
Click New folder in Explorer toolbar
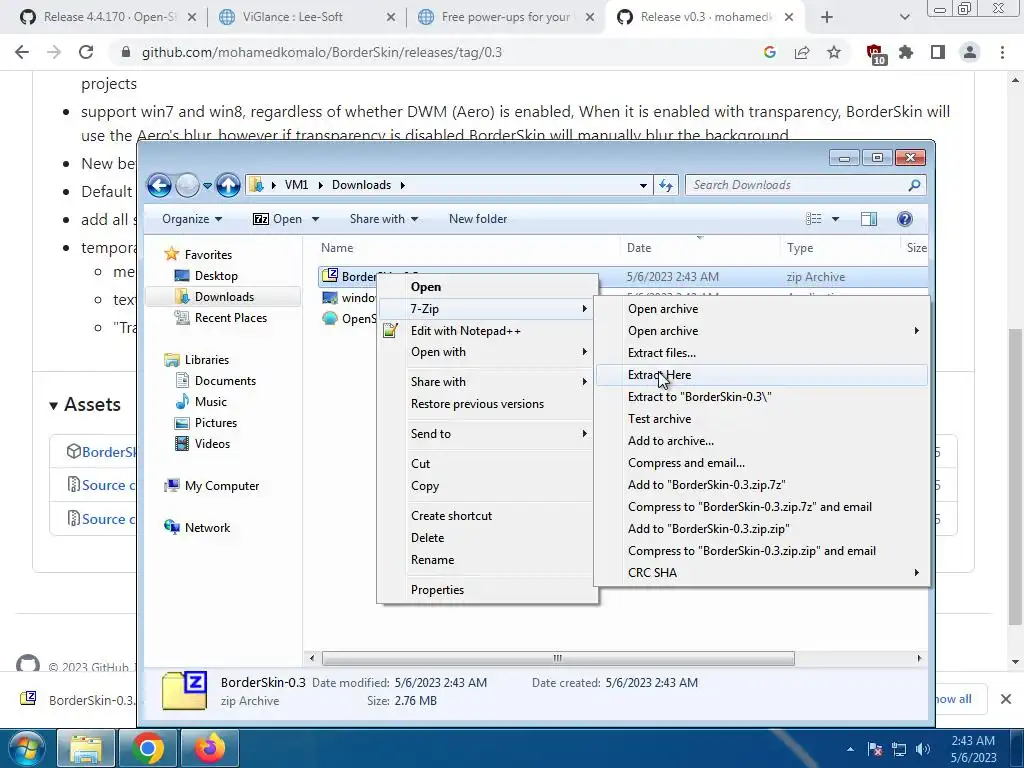478,219
